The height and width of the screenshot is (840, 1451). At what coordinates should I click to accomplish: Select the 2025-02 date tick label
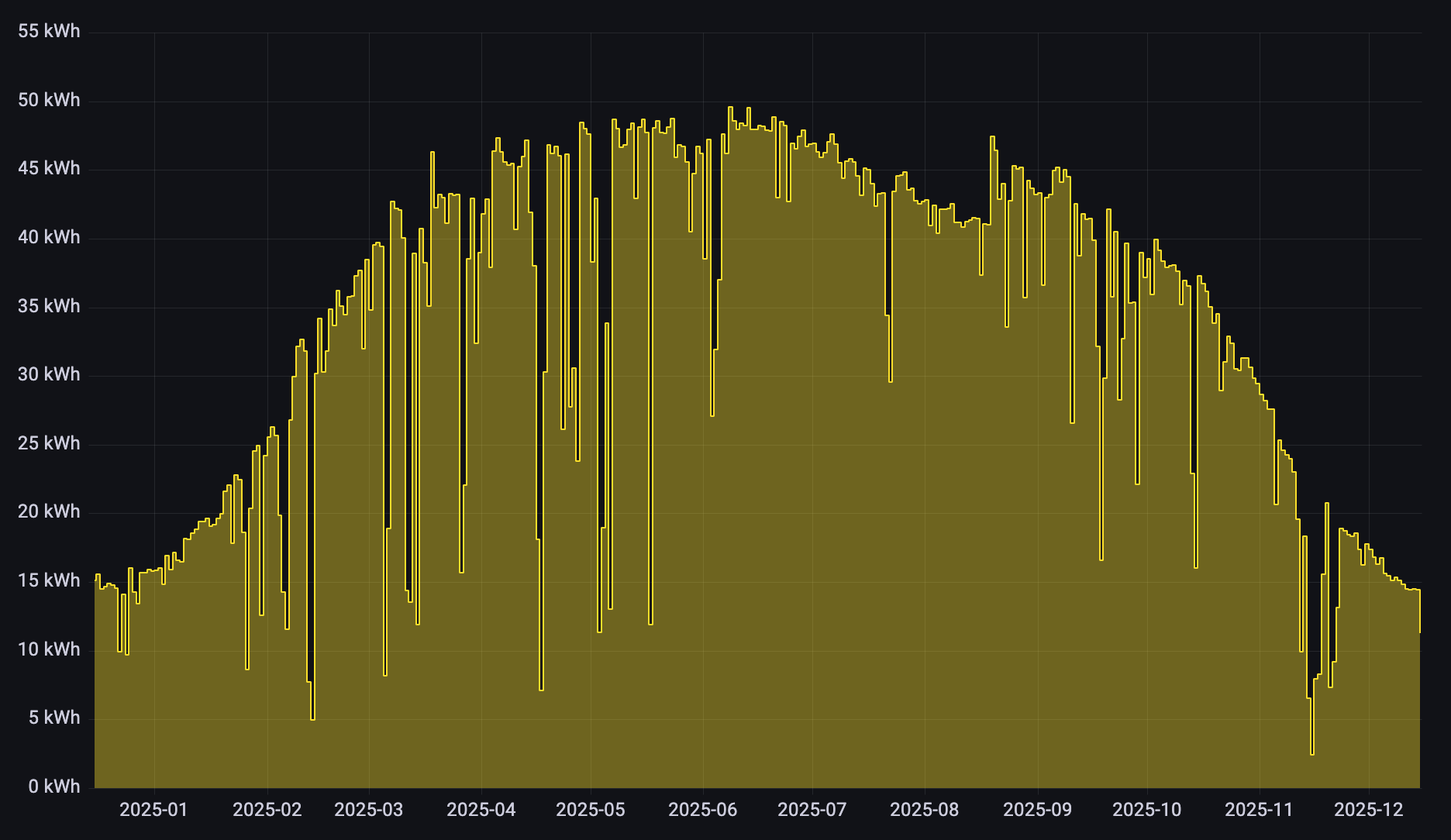click(267, 810)
